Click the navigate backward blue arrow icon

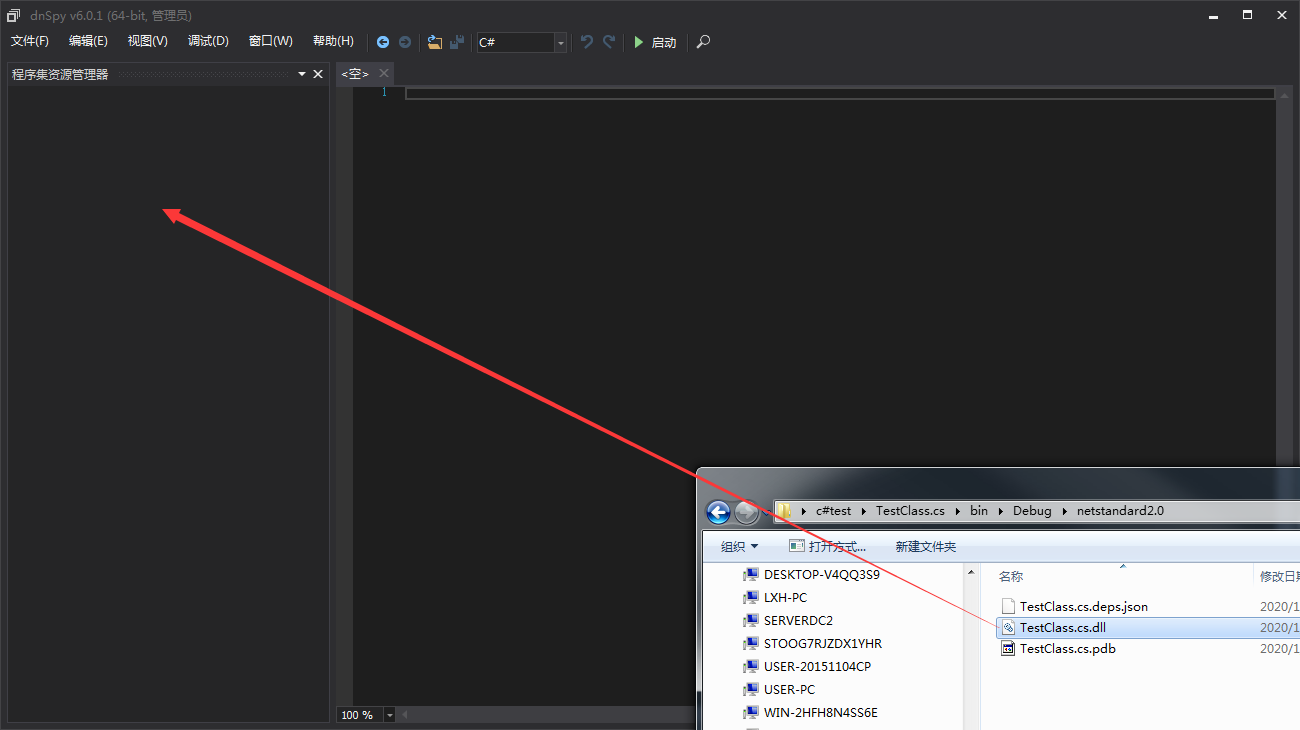[383, 42]
